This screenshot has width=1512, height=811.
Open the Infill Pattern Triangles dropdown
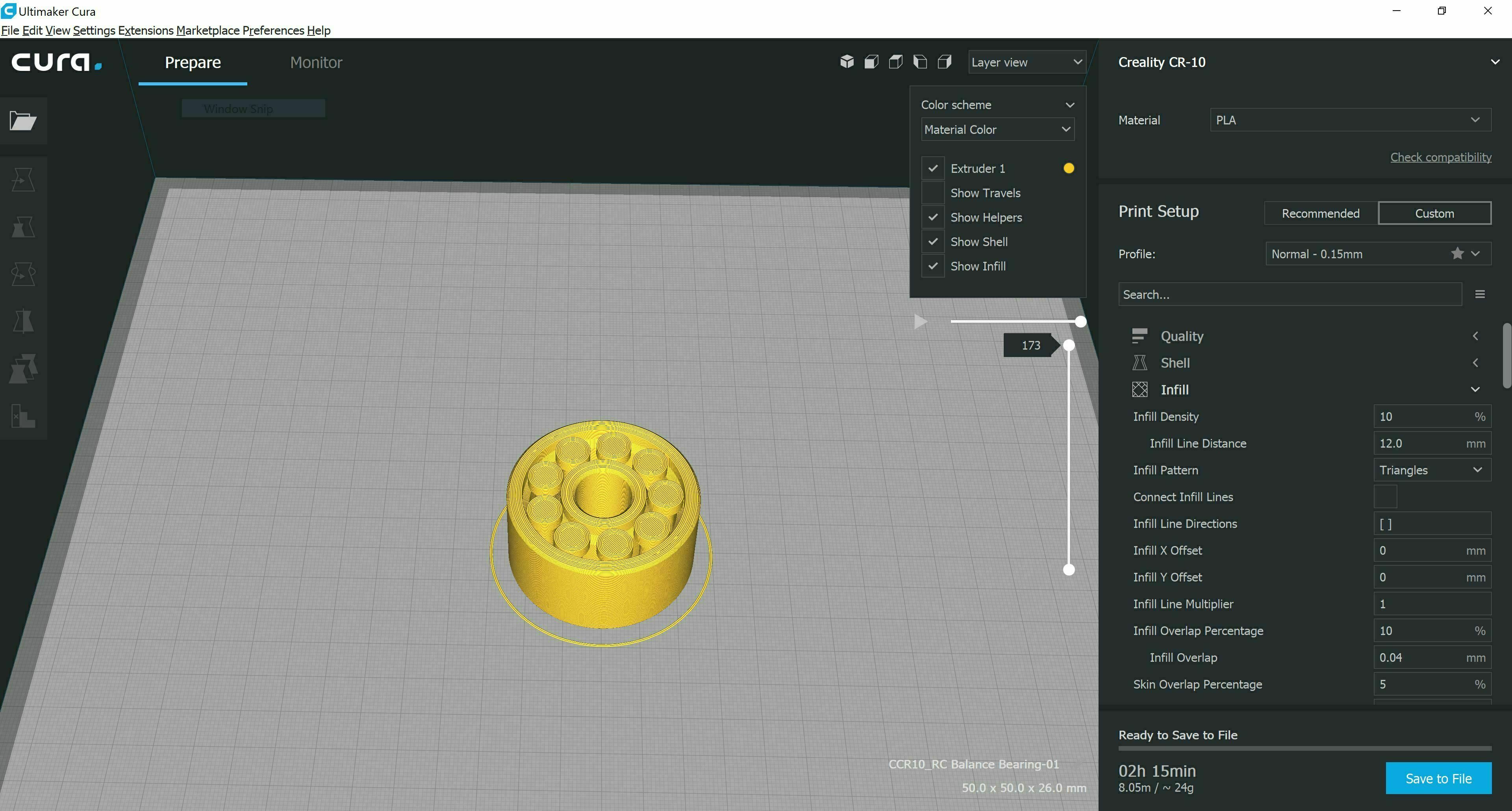tap(1432, 470)
